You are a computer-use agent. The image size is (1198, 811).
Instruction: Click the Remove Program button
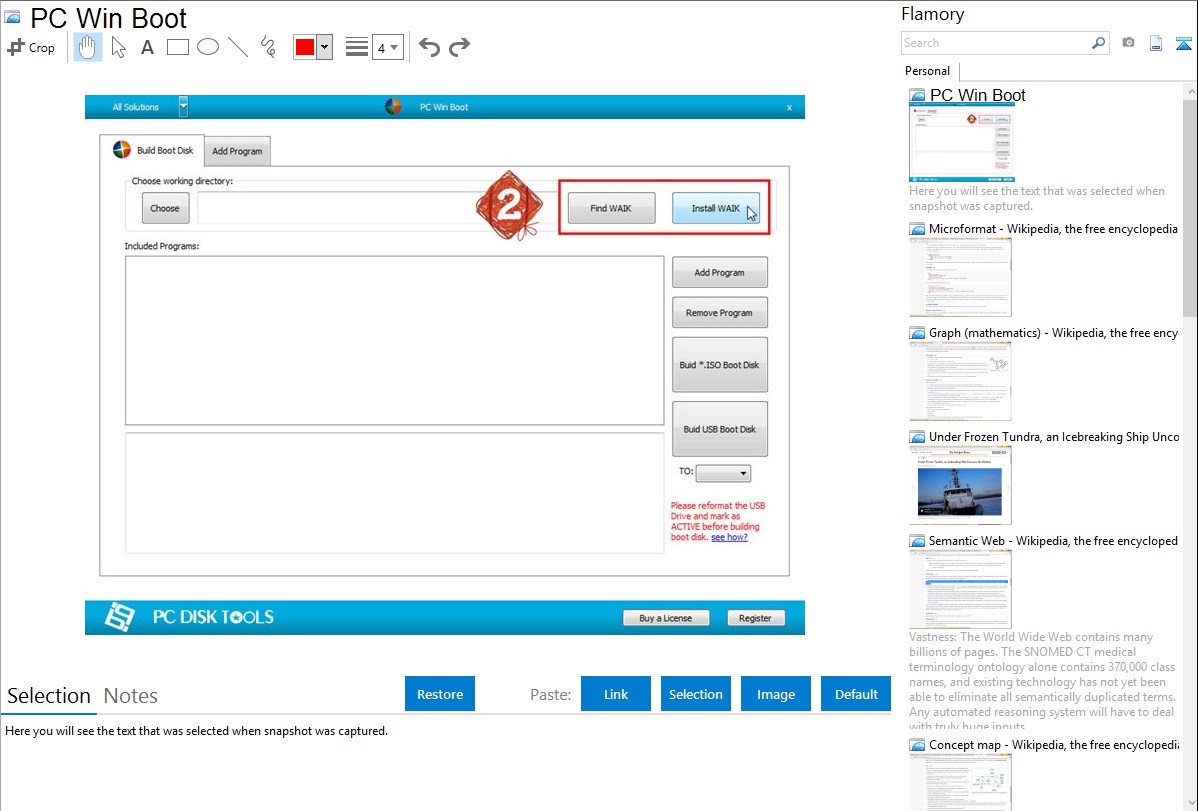(720, 313)
